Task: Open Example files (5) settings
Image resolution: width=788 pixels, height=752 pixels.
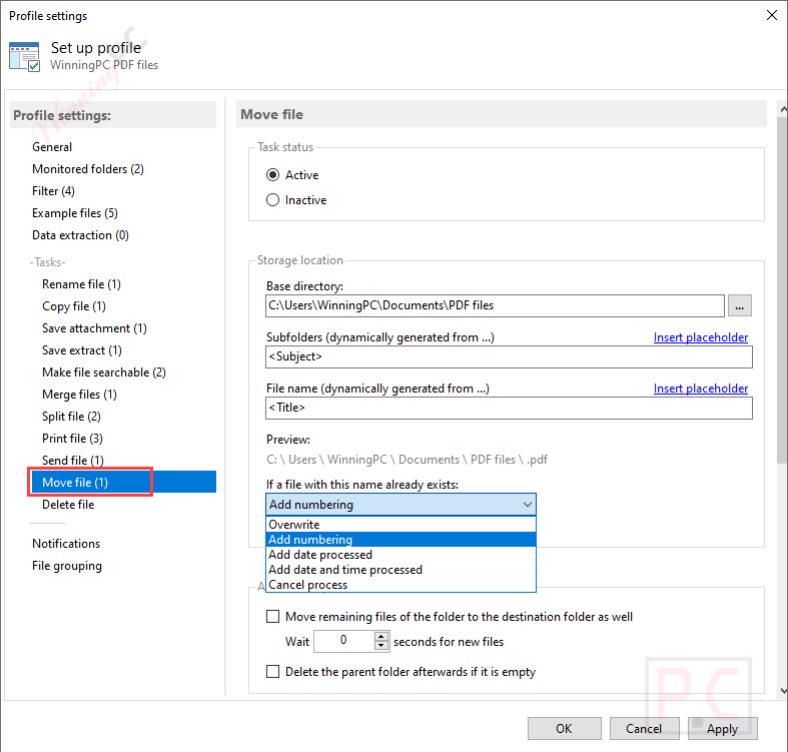Action: click(75, 213)
